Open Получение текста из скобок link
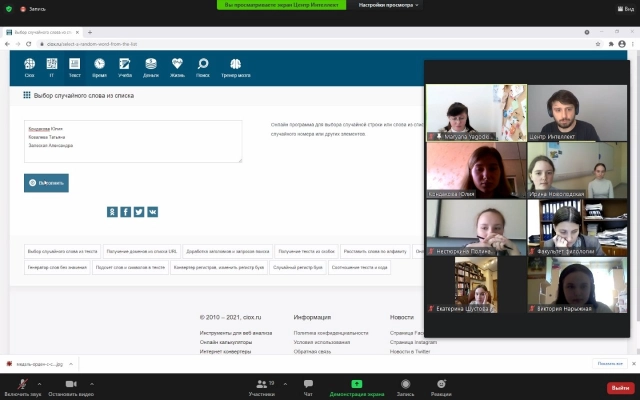The width and height of the screenshot is (640, 400). 307,251
